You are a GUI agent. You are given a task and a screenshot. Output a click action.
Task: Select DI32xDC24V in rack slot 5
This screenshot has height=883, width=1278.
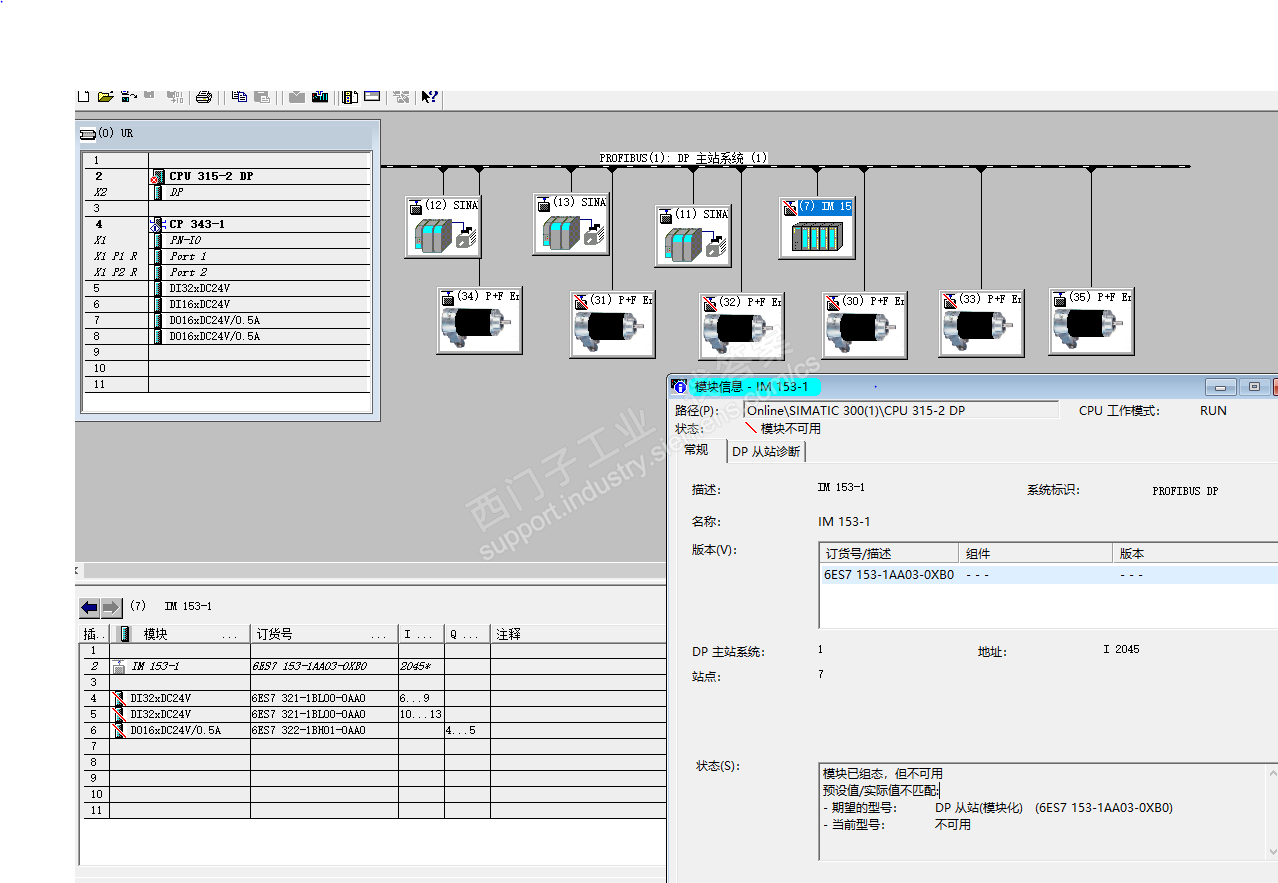coord(227,288)
